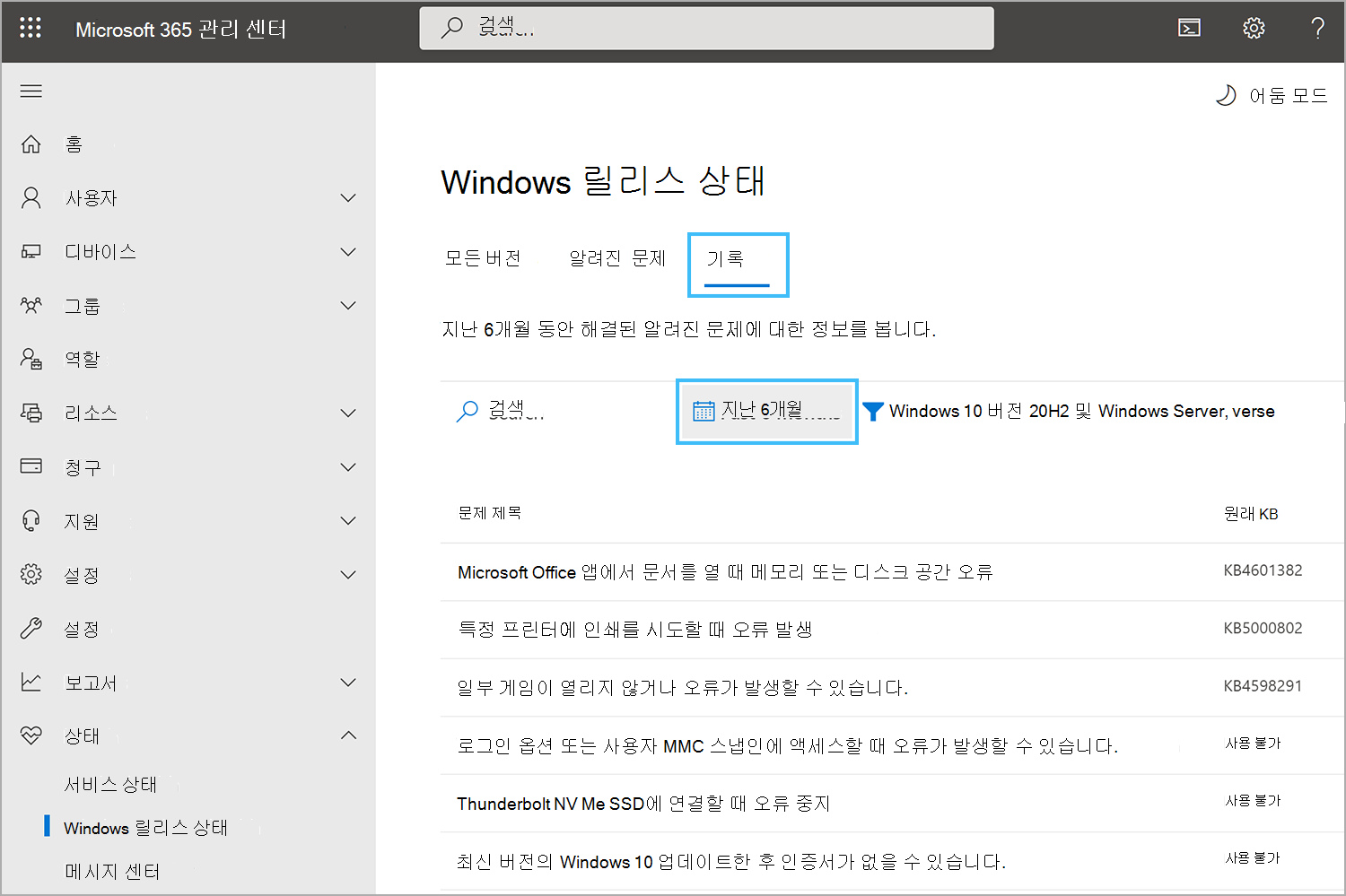This screenshot has height=896, width=1346.
Task: Expand the 디바이스 section chevron
Action: 348,252
